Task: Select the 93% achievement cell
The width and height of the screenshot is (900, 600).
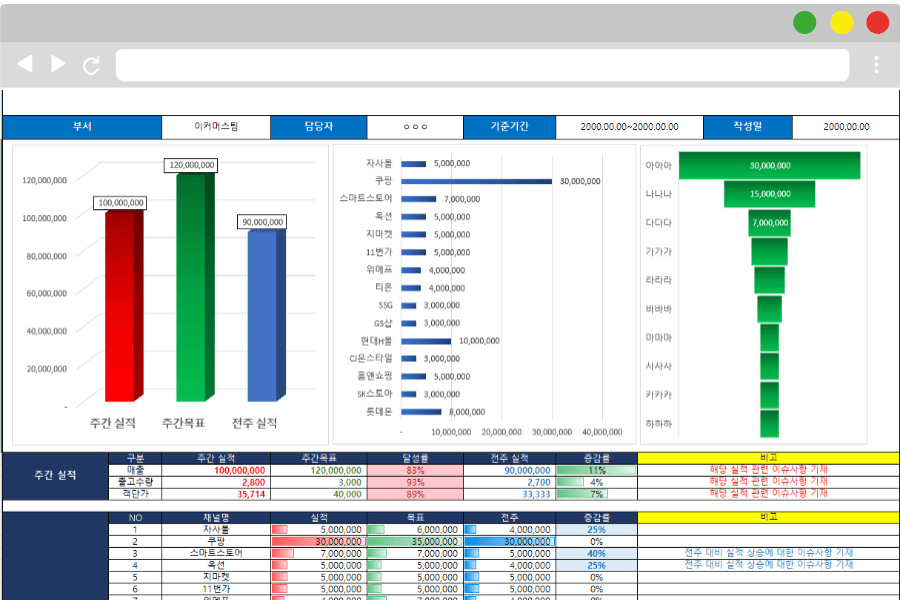Action: click(x=415, y=482)
